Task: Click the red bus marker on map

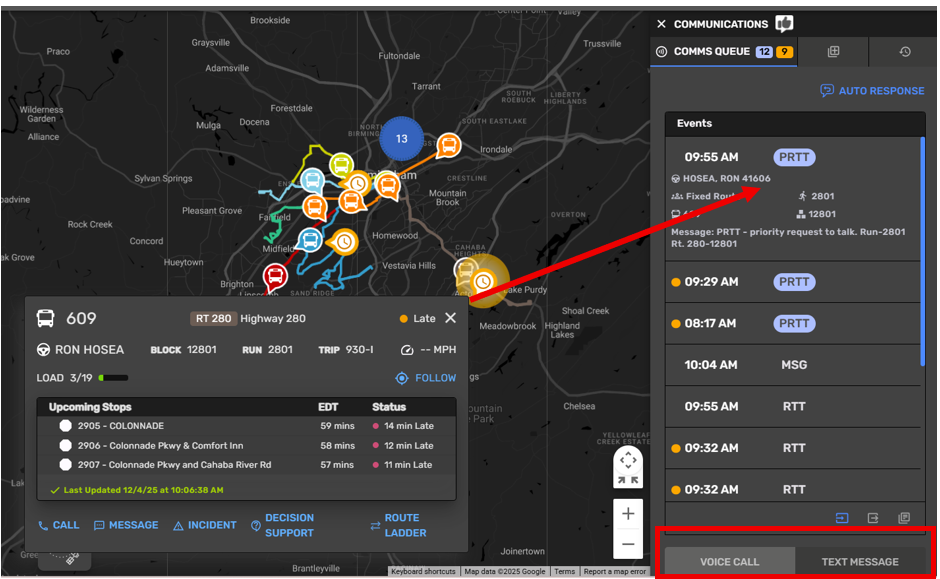Action: click(275, 275)
